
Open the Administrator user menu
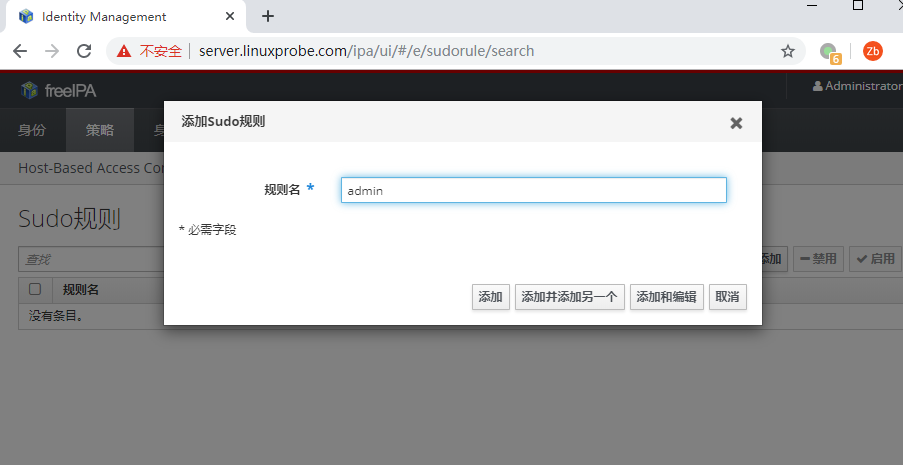(858, 86)
